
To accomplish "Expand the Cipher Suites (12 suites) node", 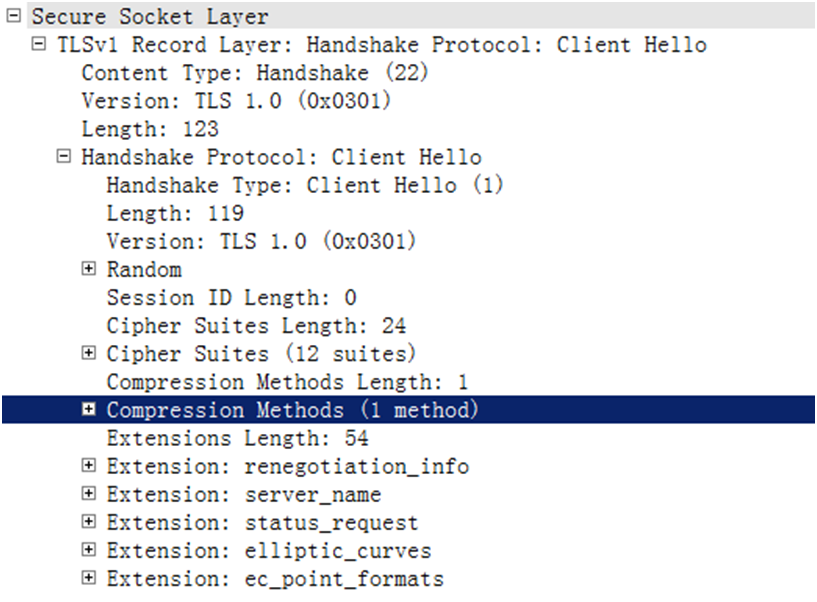I will pyautogui.click(x=89, y=353).
